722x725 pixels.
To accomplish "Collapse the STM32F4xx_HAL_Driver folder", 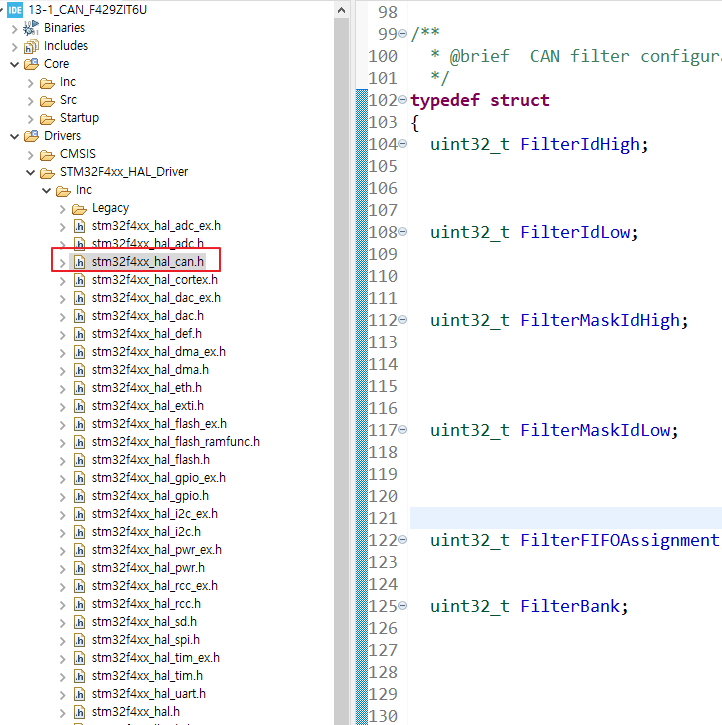I will 30,172.
